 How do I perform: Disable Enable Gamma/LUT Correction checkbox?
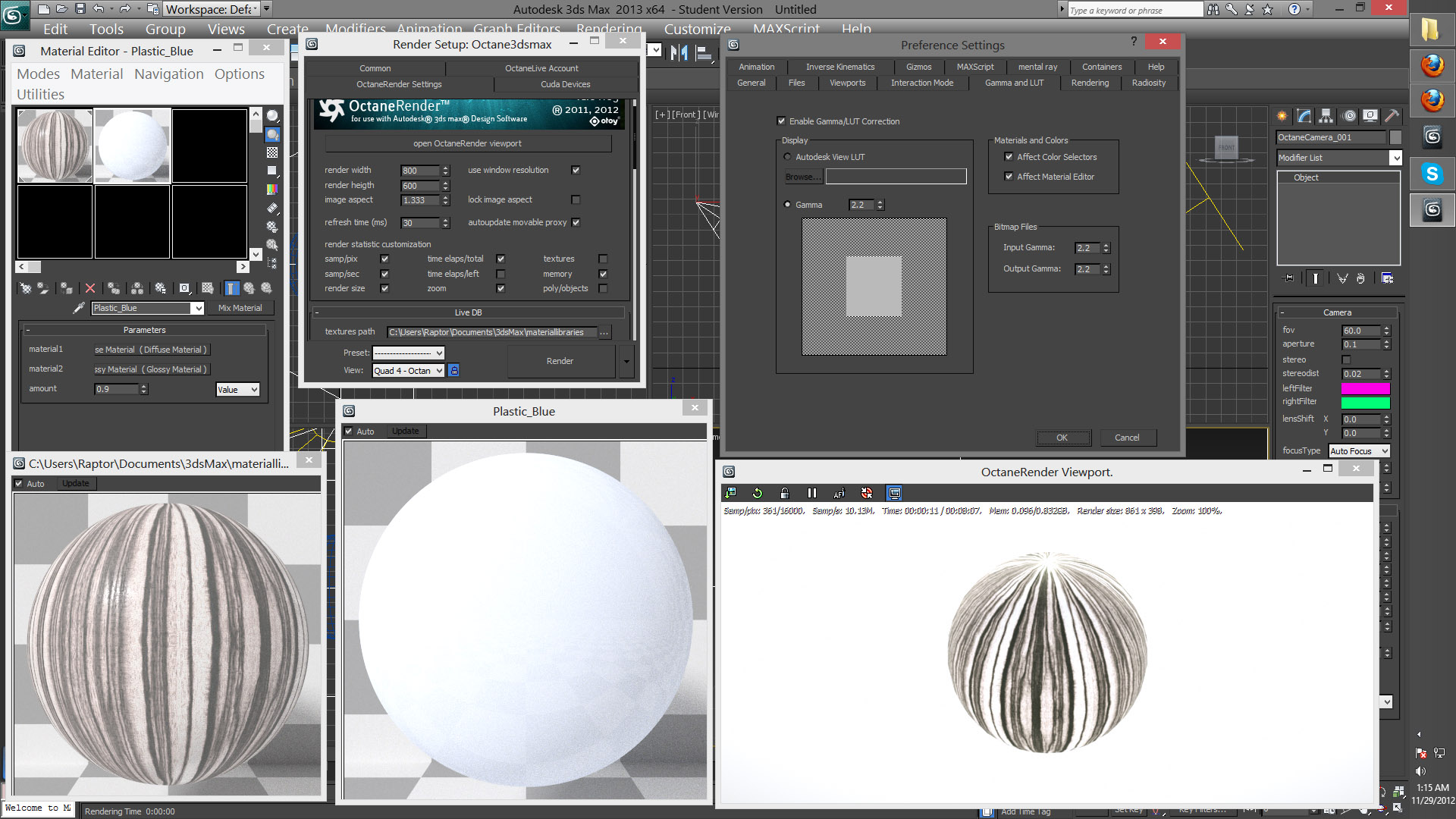[x=781, y=121]
